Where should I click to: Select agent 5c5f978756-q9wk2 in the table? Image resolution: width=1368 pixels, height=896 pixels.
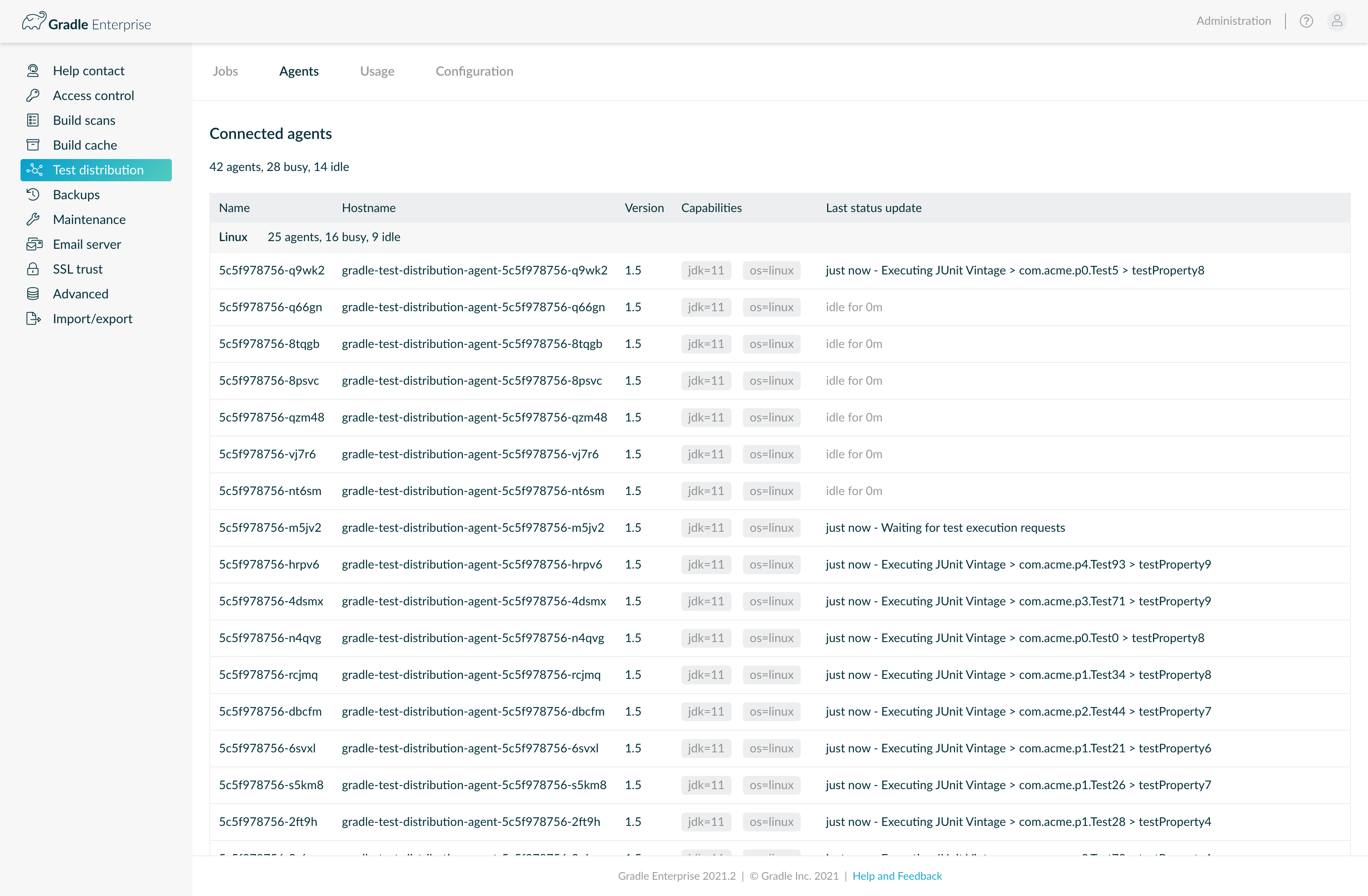(271, 270)
